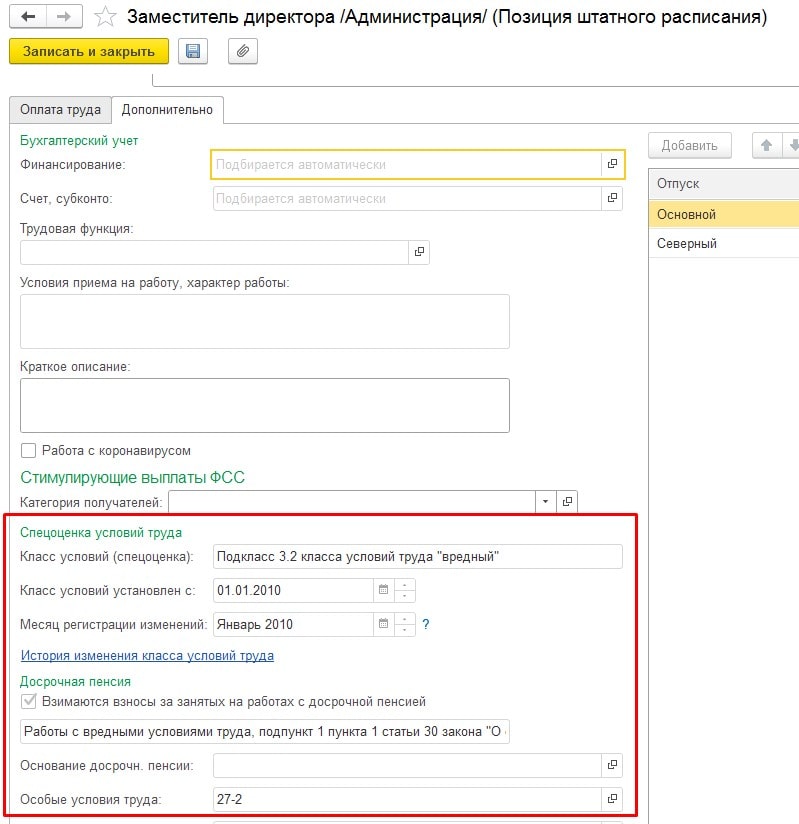
Task: Open calendar for Класс условий установлен с
Action: [382, 590]
